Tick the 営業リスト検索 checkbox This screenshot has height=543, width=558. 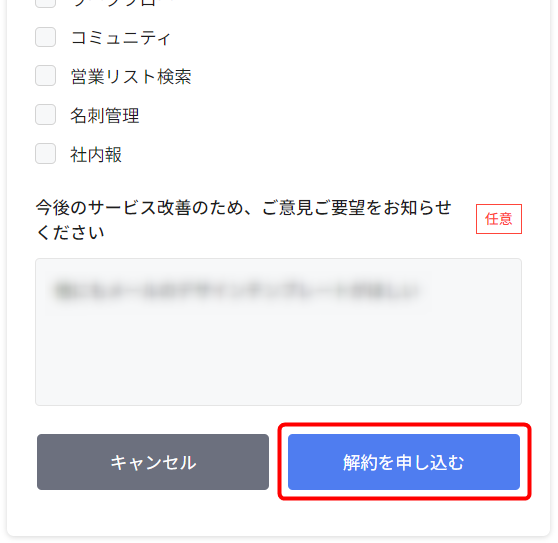pyautogui.click(x=46, y=76)
